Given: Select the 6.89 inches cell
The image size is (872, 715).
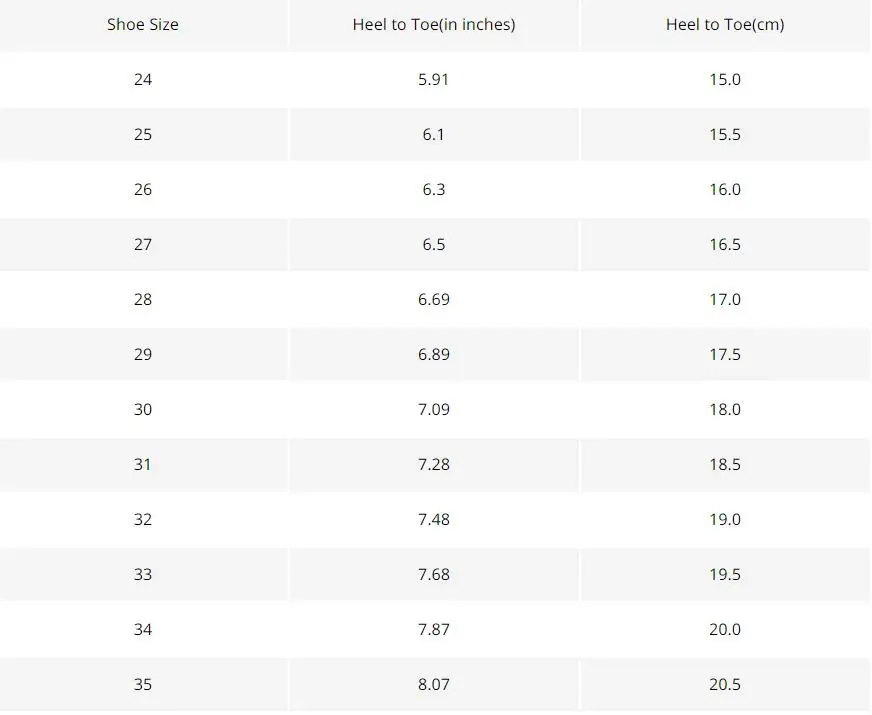Looking at the screenshot, I should (x=434, y=355).
